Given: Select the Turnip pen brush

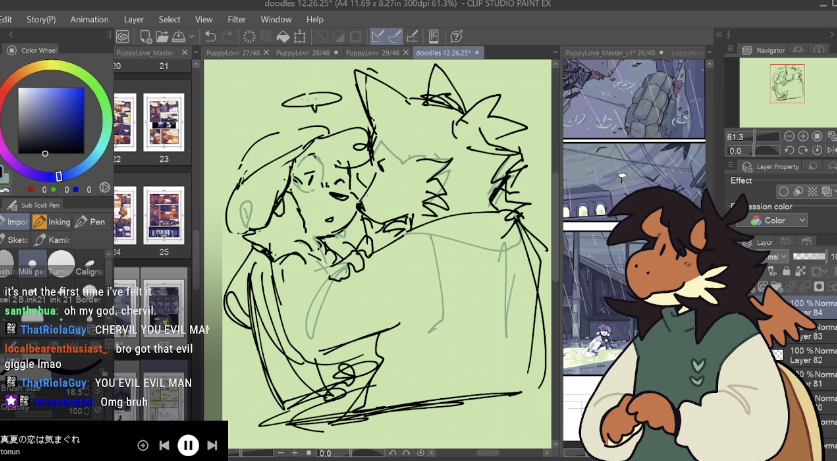Looking at the screenshot, I should (x=61, y=264).
